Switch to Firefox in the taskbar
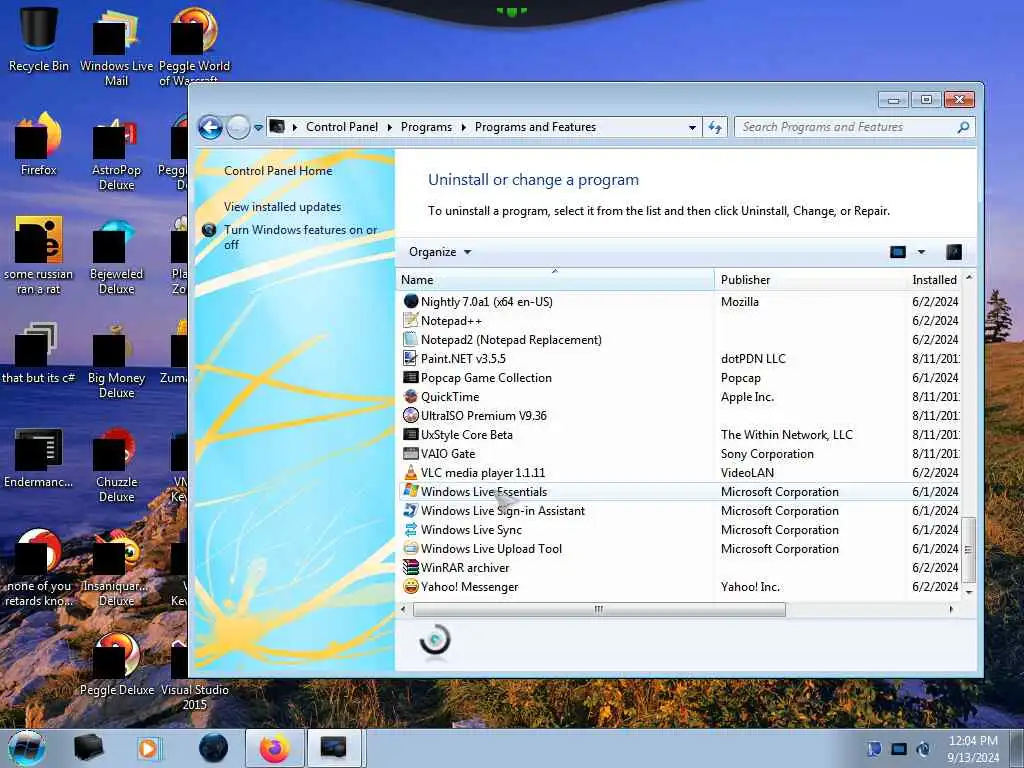This screenshot has width=1024, height=768. coord(275,748)
